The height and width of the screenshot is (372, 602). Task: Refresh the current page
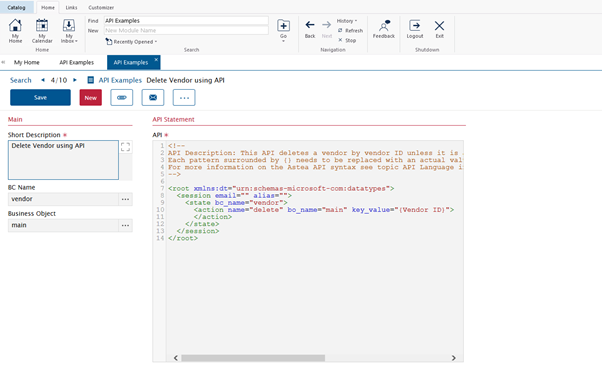(350, 30)
